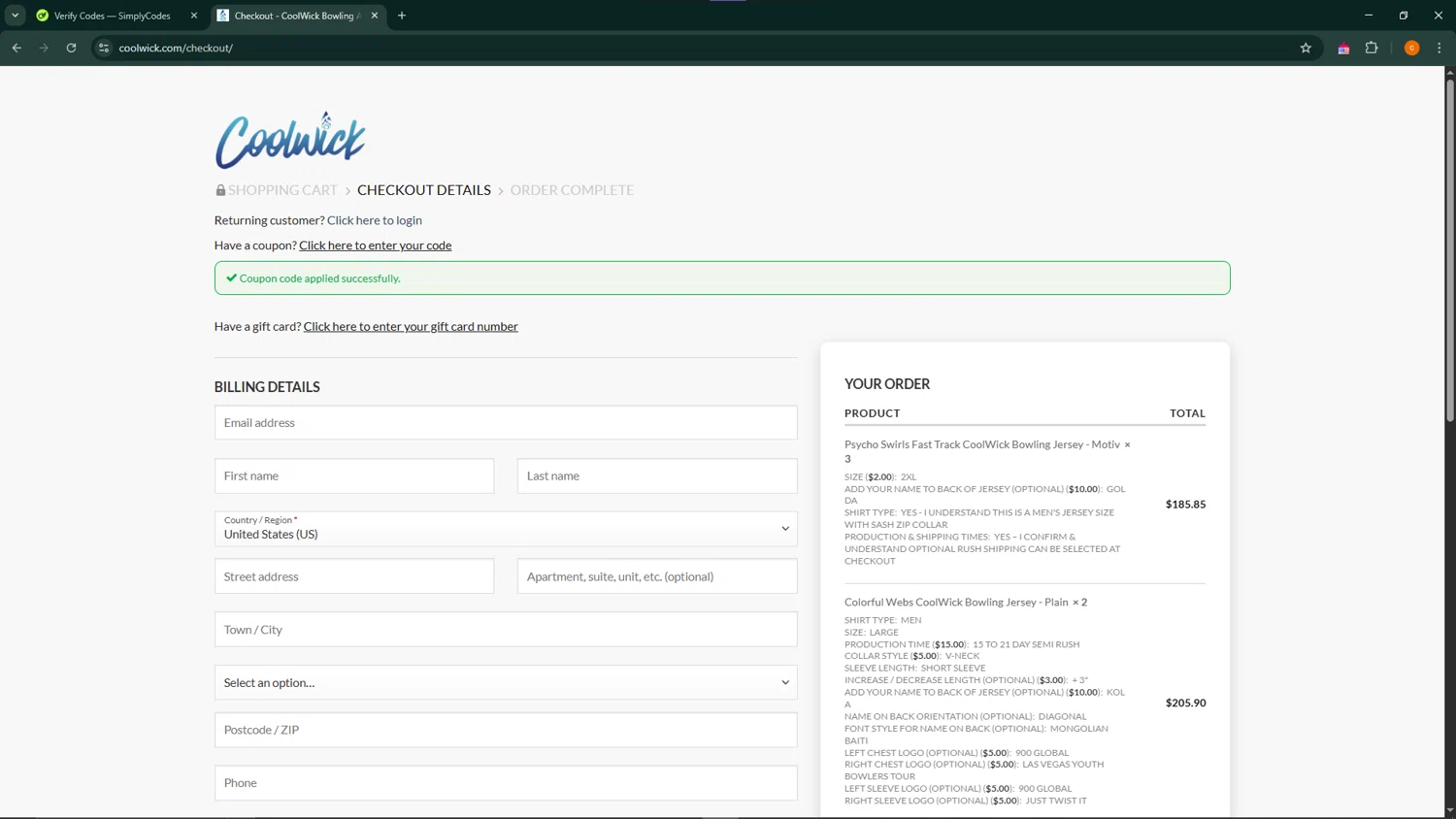Click the address bar URL

176,48
